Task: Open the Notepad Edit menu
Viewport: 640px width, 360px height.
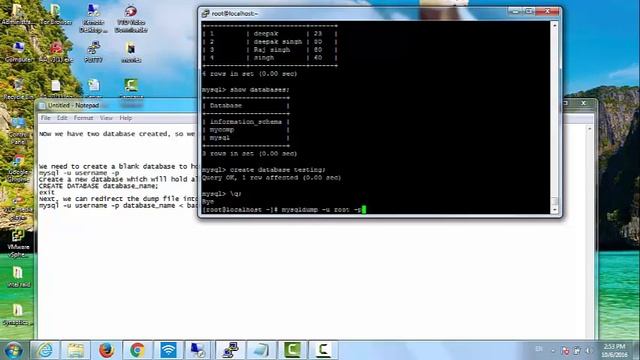Action: coord(62,118)
